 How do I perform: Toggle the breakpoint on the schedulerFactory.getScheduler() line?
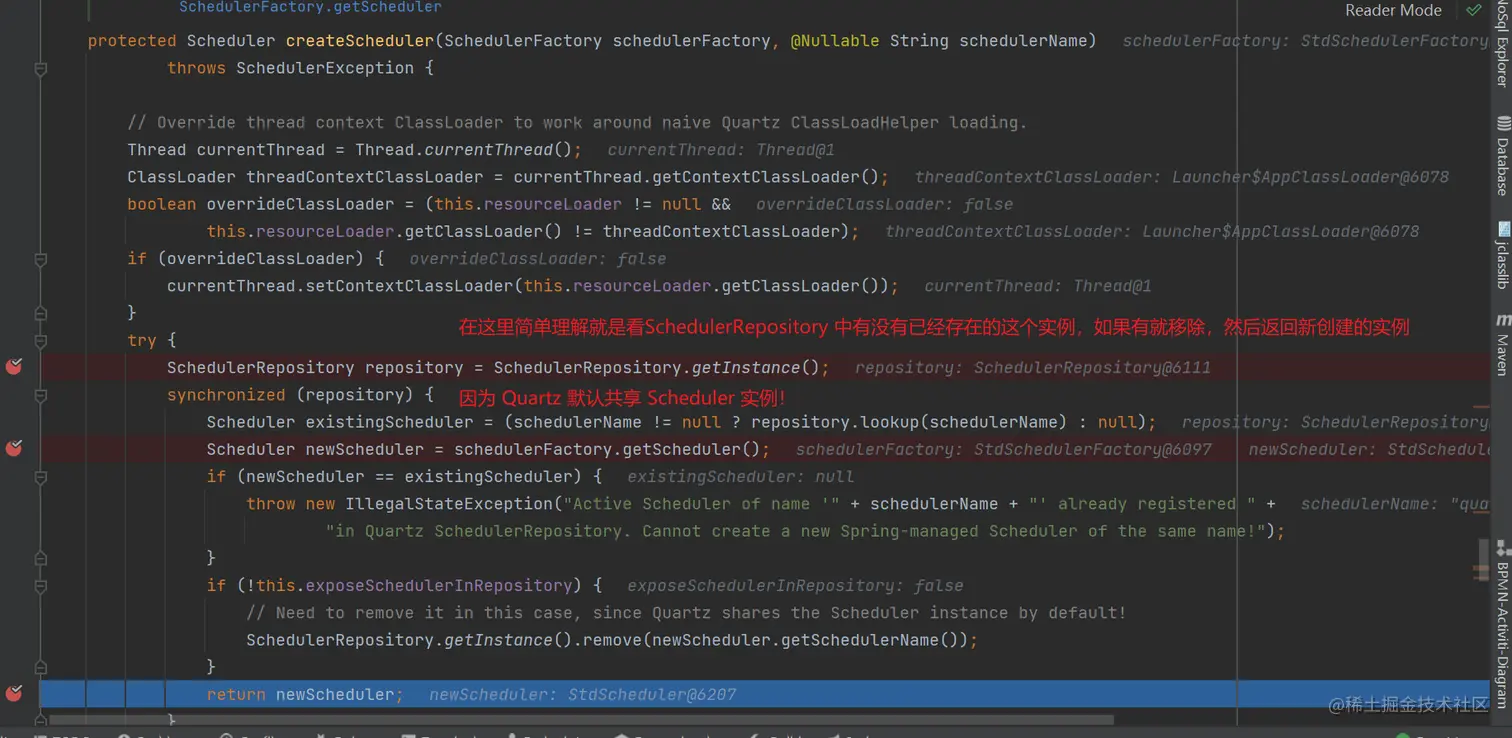(x=14, y=448)
